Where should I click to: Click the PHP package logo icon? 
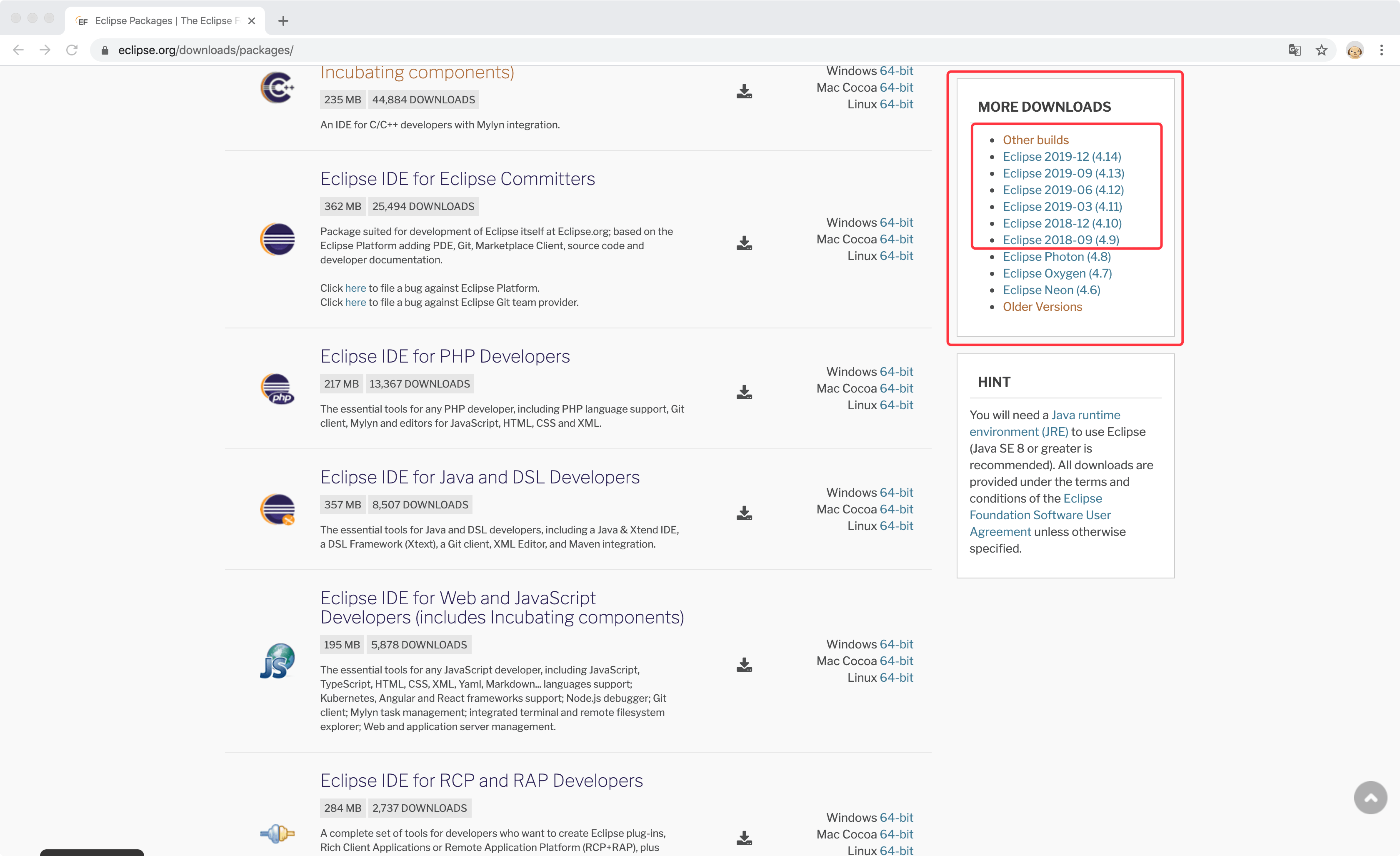[x=277, y=389]
